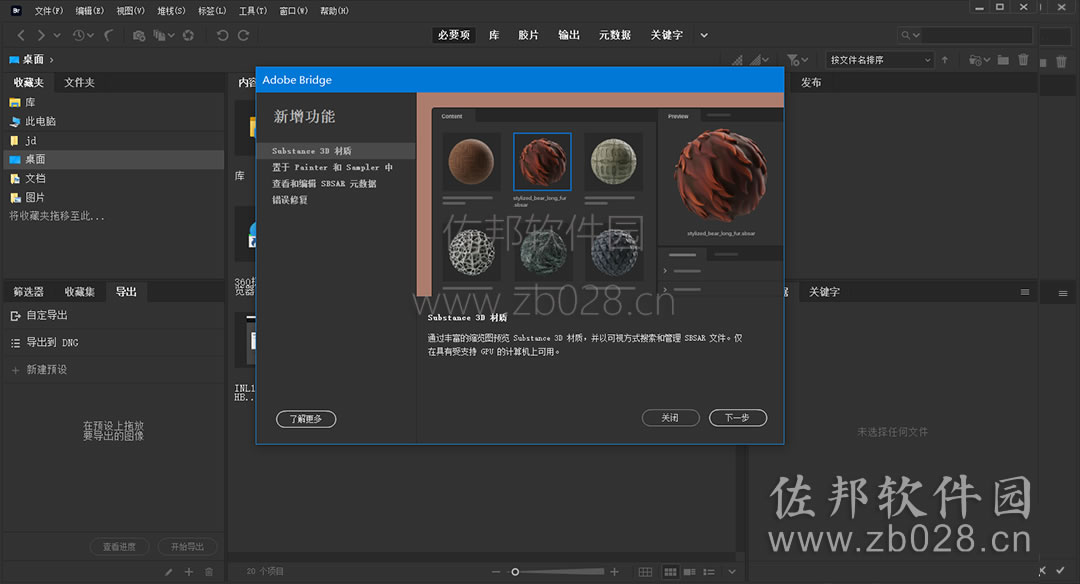
Task: Select 库 in favorites list
Action: pyautogui.click(x=114, y=103)
